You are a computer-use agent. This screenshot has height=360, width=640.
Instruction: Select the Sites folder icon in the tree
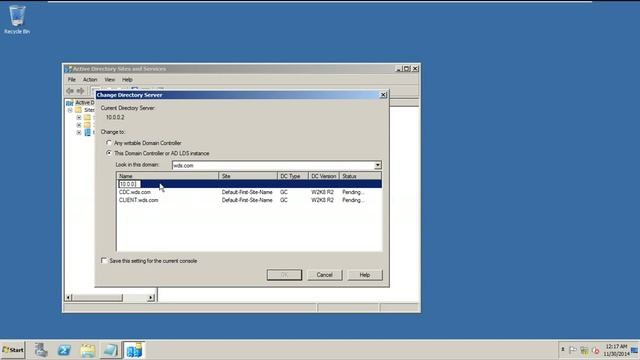click(78, 110)
